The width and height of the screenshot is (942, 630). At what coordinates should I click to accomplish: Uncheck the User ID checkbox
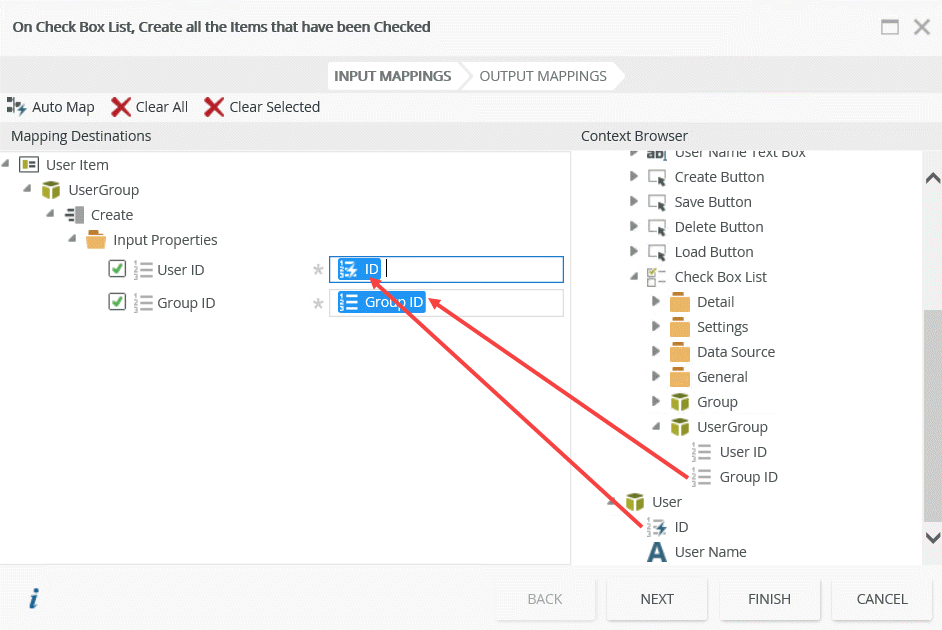click(117, 268)
